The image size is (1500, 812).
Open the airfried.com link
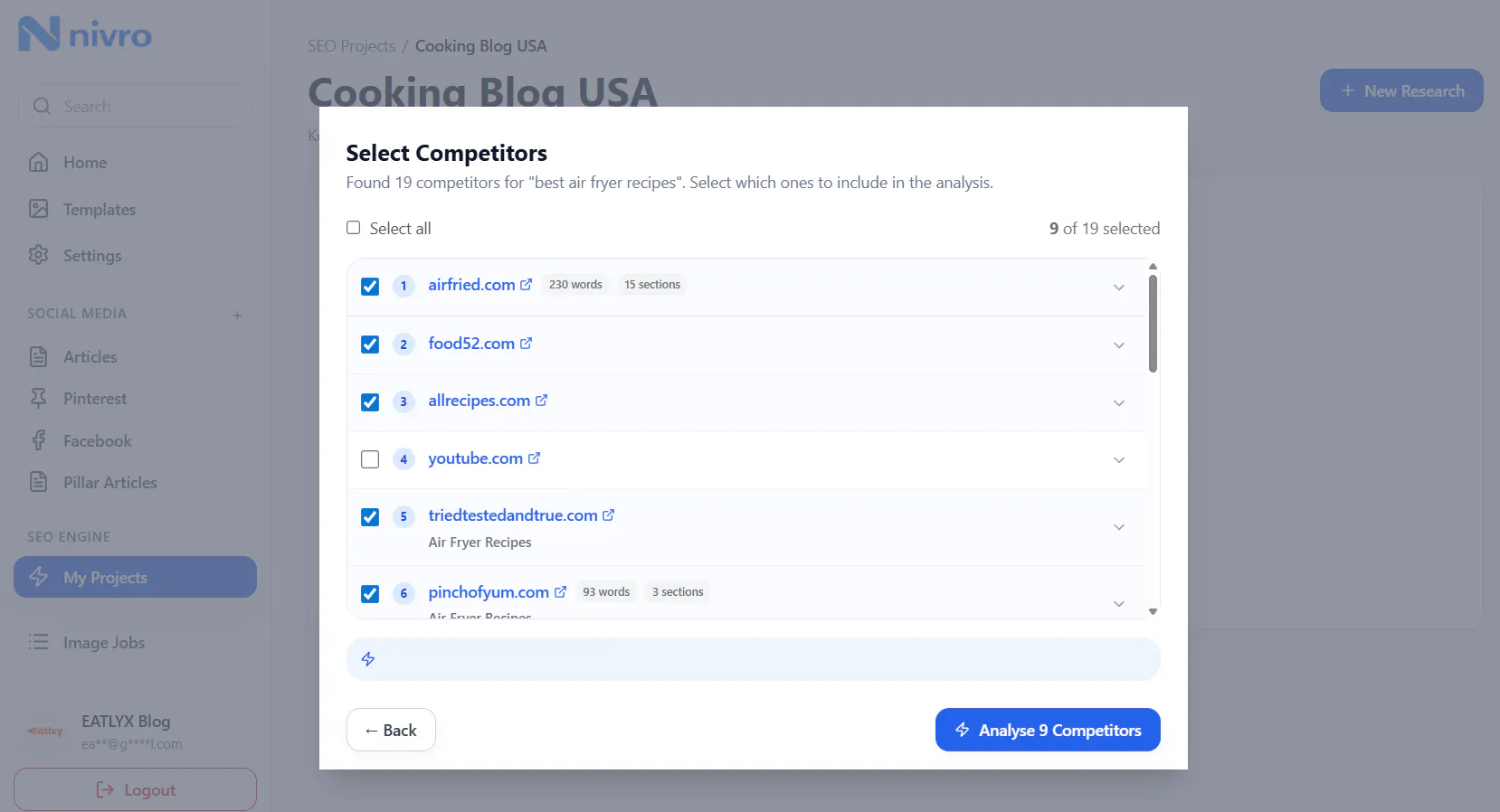click(x=471, y=284)
